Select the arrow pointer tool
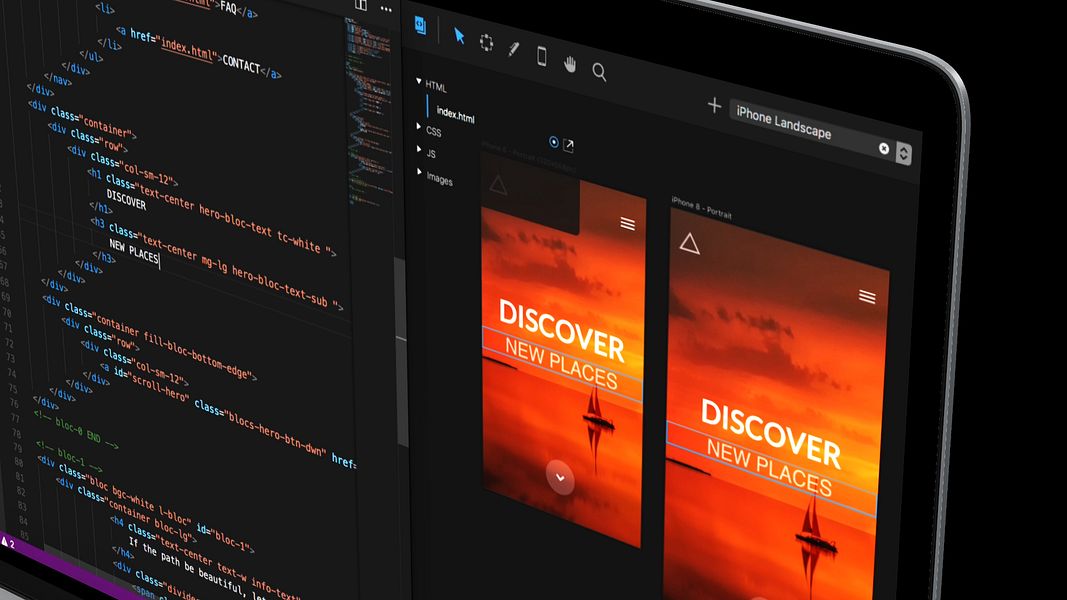 click(x=459, y=36)
